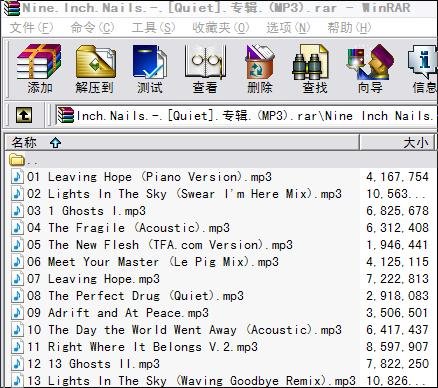Click size value 7,822,250

click(397, 364)
